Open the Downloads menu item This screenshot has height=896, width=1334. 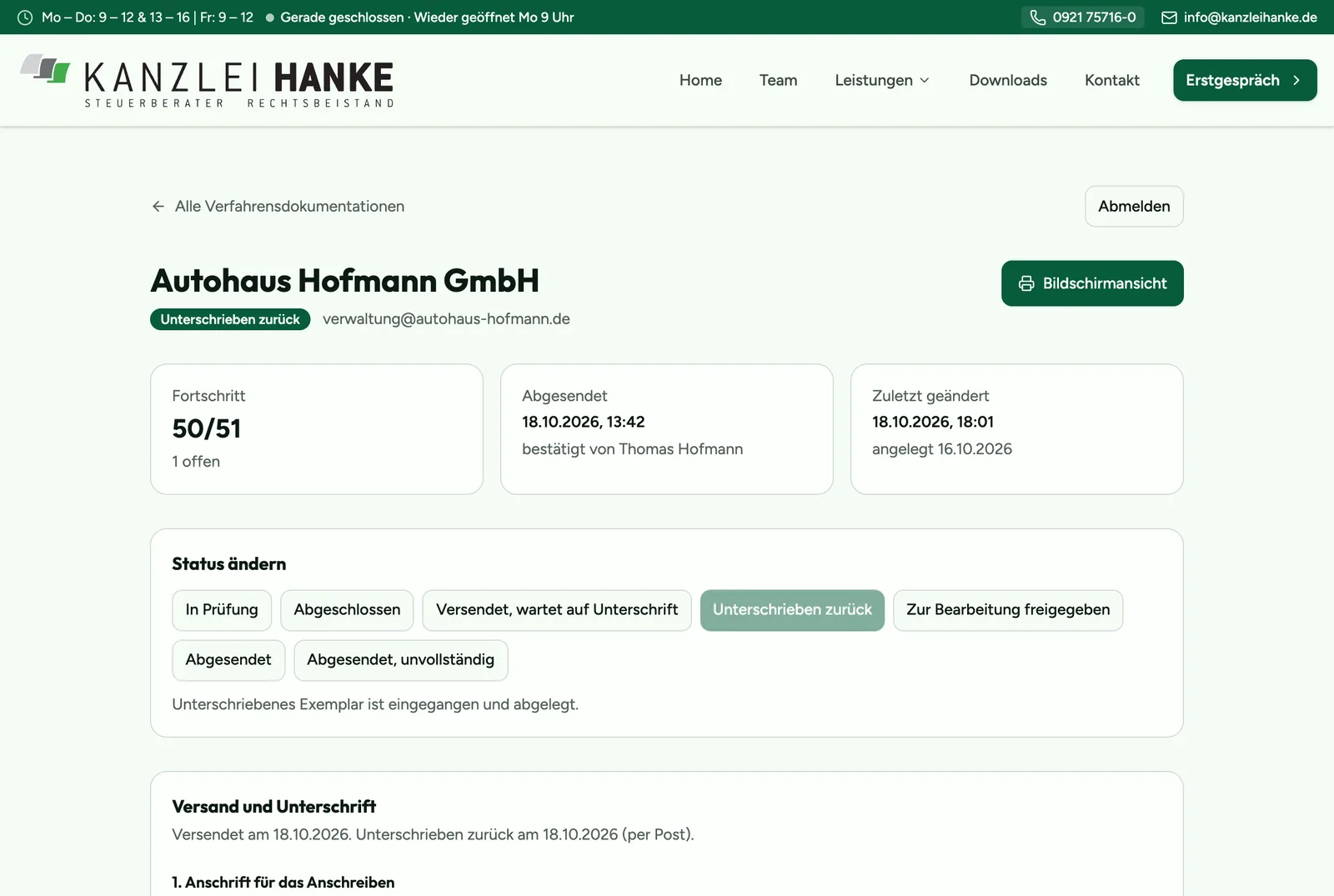coord(1008,80)
